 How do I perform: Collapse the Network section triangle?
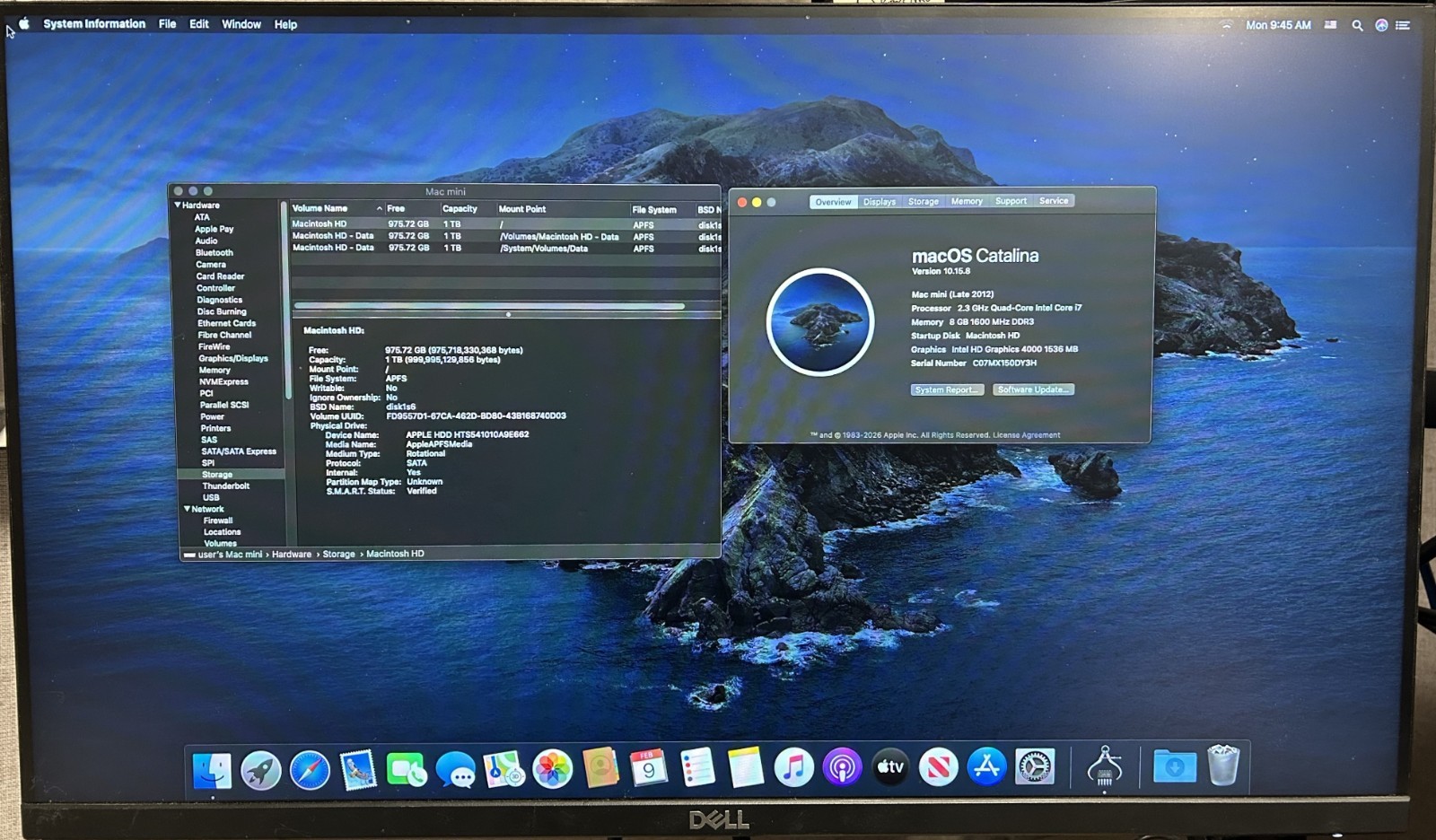coord(187,509)
